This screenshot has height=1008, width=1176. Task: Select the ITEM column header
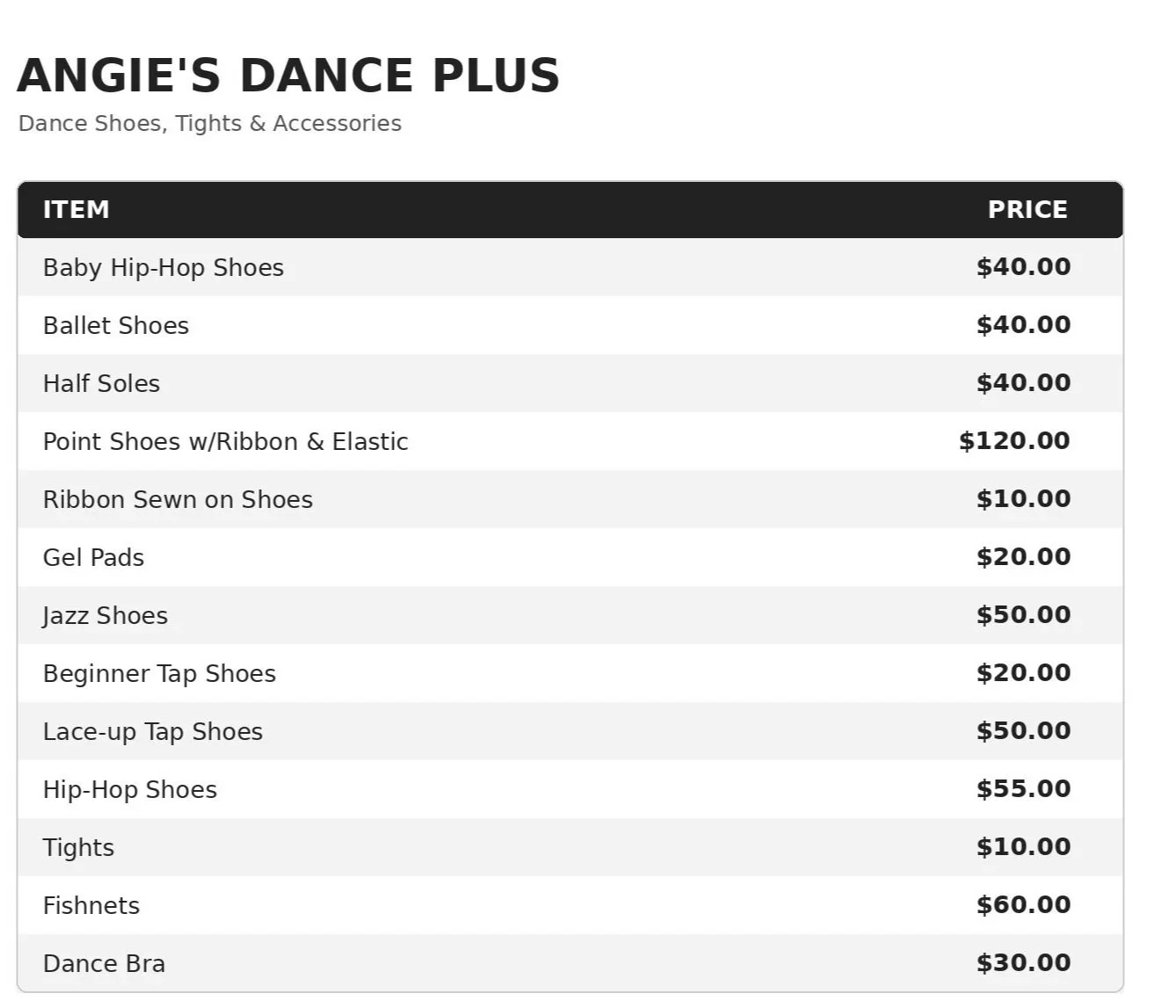[76, 209]
